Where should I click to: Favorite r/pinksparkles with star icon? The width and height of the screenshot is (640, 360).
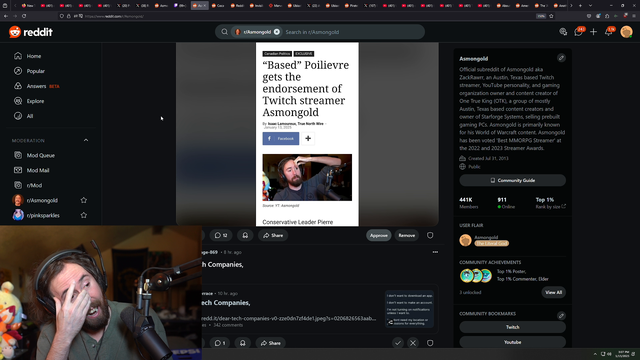tap(84, 215)
